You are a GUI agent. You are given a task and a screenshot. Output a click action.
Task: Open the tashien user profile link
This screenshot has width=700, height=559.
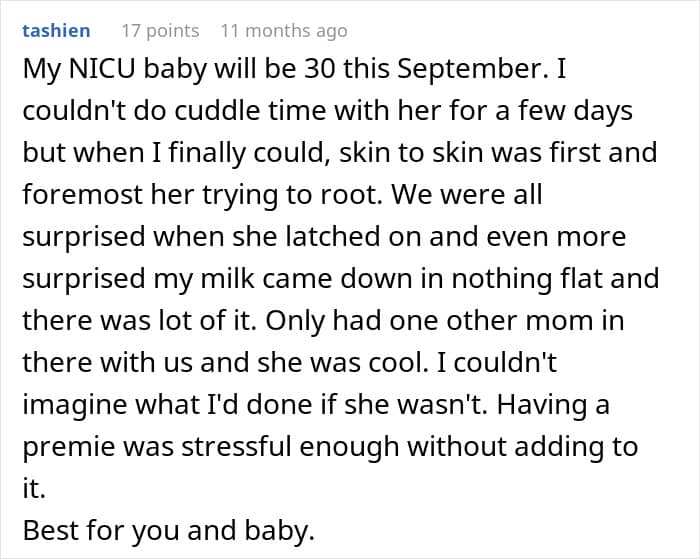(56, 31)
